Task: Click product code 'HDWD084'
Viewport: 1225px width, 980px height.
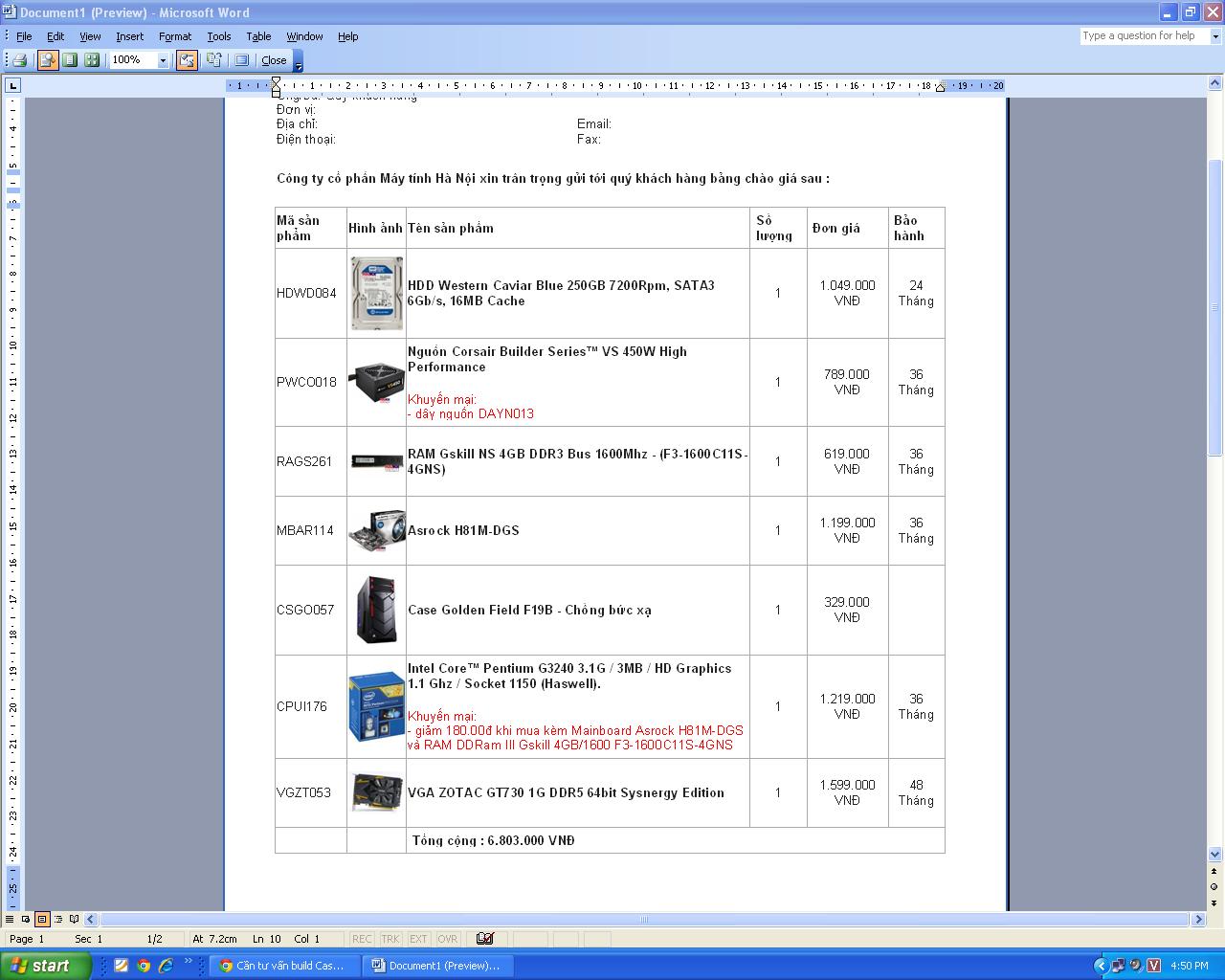Action: pyautogui.click(x=306, y=293)
